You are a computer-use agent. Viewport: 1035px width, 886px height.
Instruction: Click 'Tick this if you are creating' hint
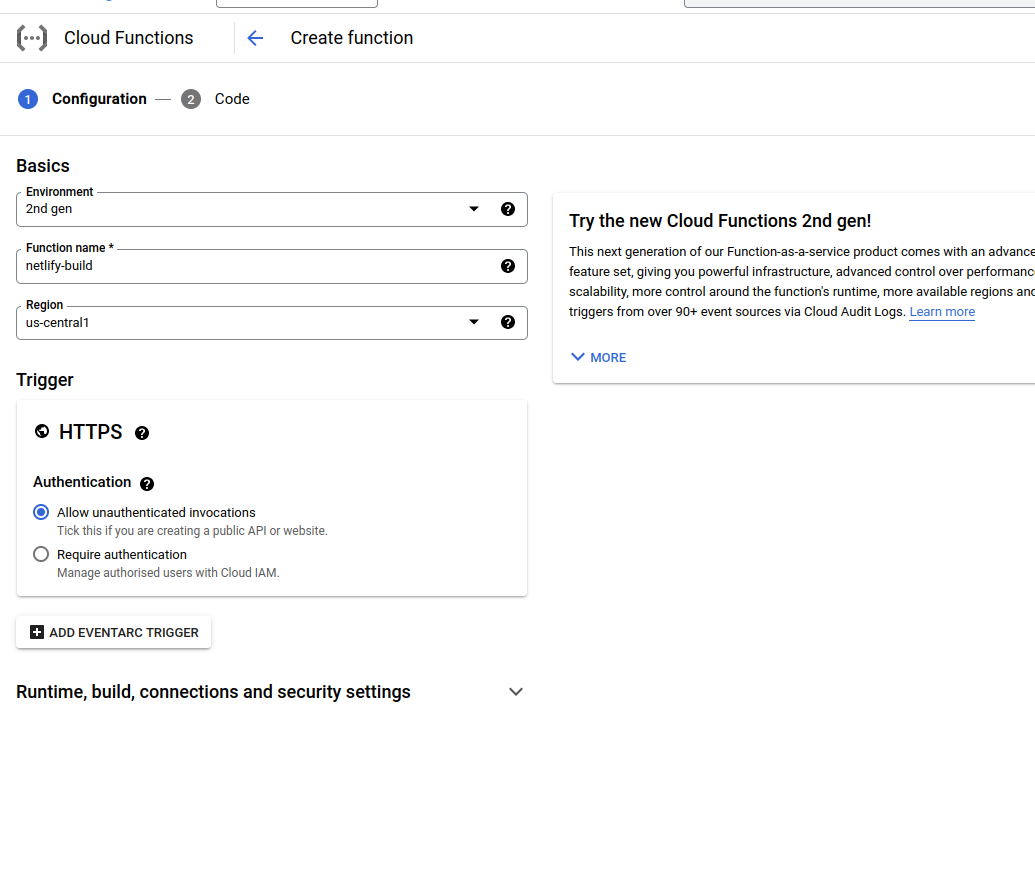pos(192,531)
